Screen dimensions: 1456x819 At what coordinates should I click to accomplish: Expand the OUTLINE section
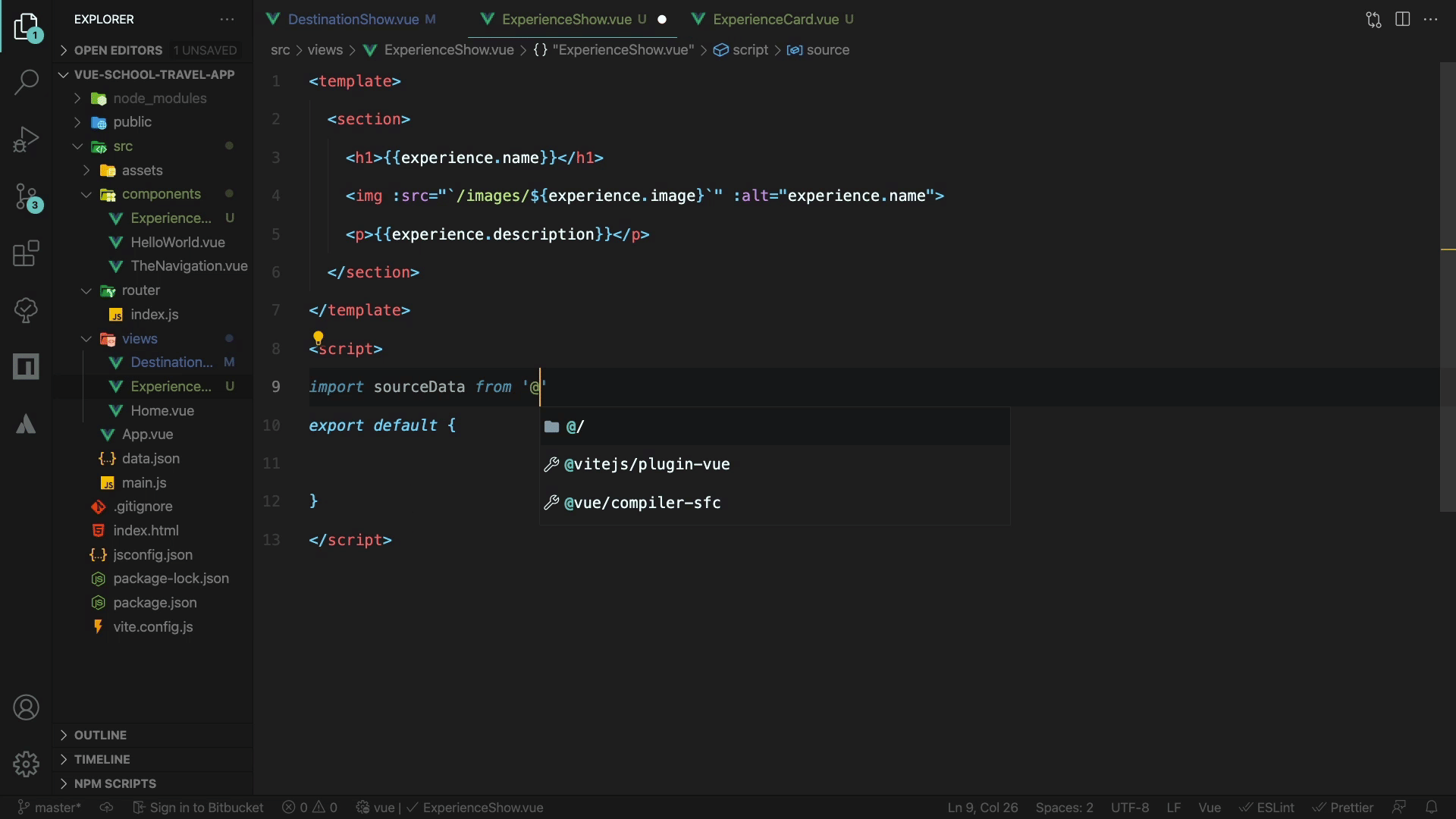point(100,735)
